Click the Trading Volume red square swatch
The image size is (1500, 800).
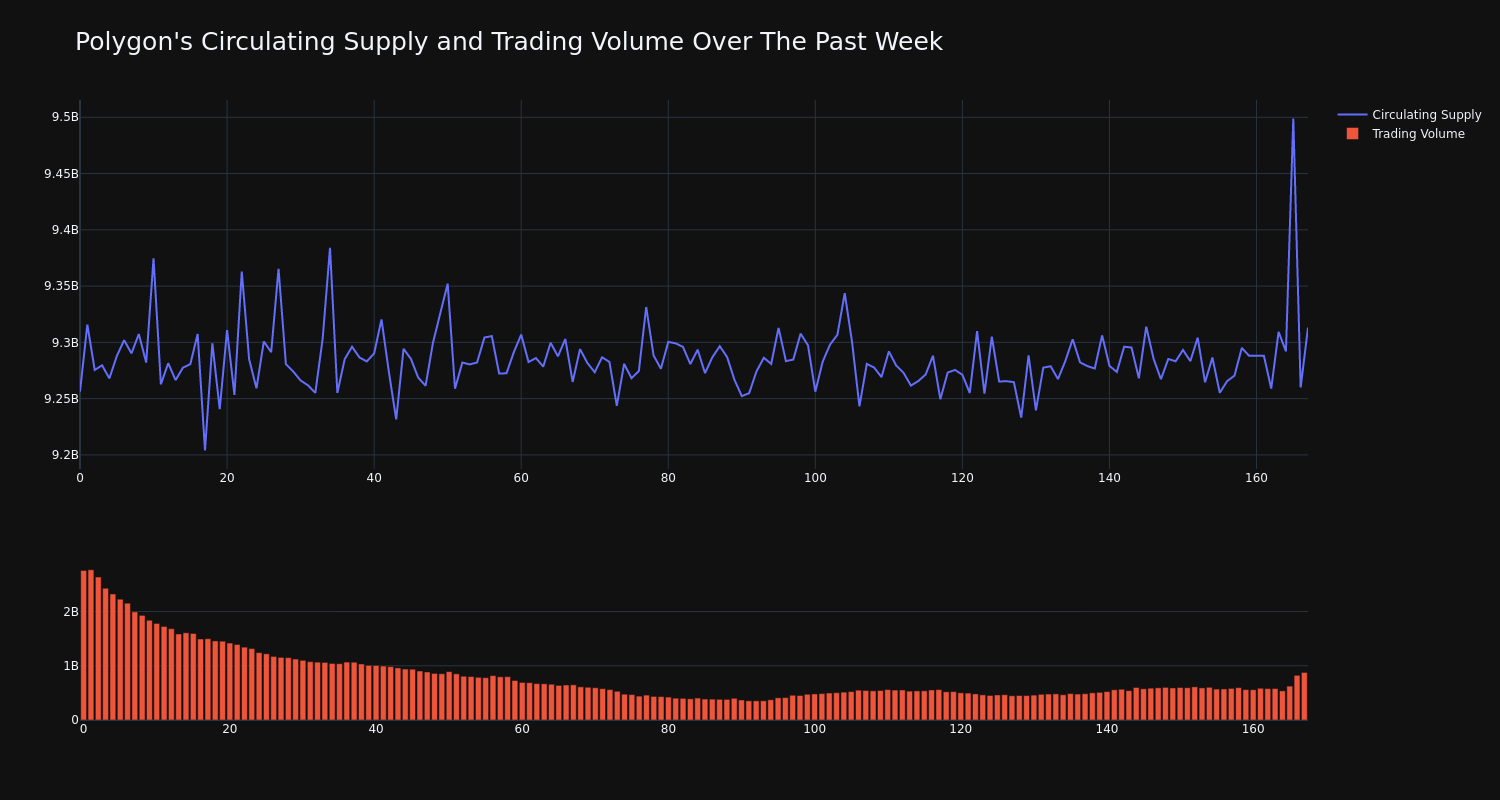point(1352,133)
